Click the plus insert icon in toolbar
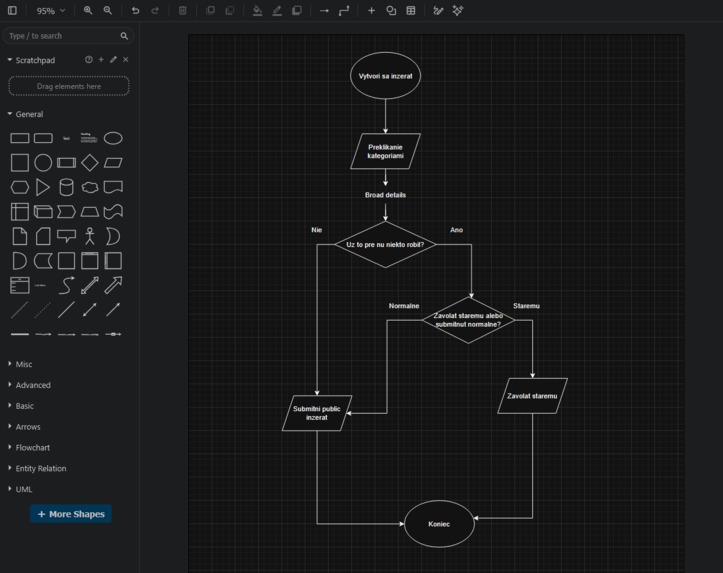This screenshot has height=573, width=723. [371, 10]
